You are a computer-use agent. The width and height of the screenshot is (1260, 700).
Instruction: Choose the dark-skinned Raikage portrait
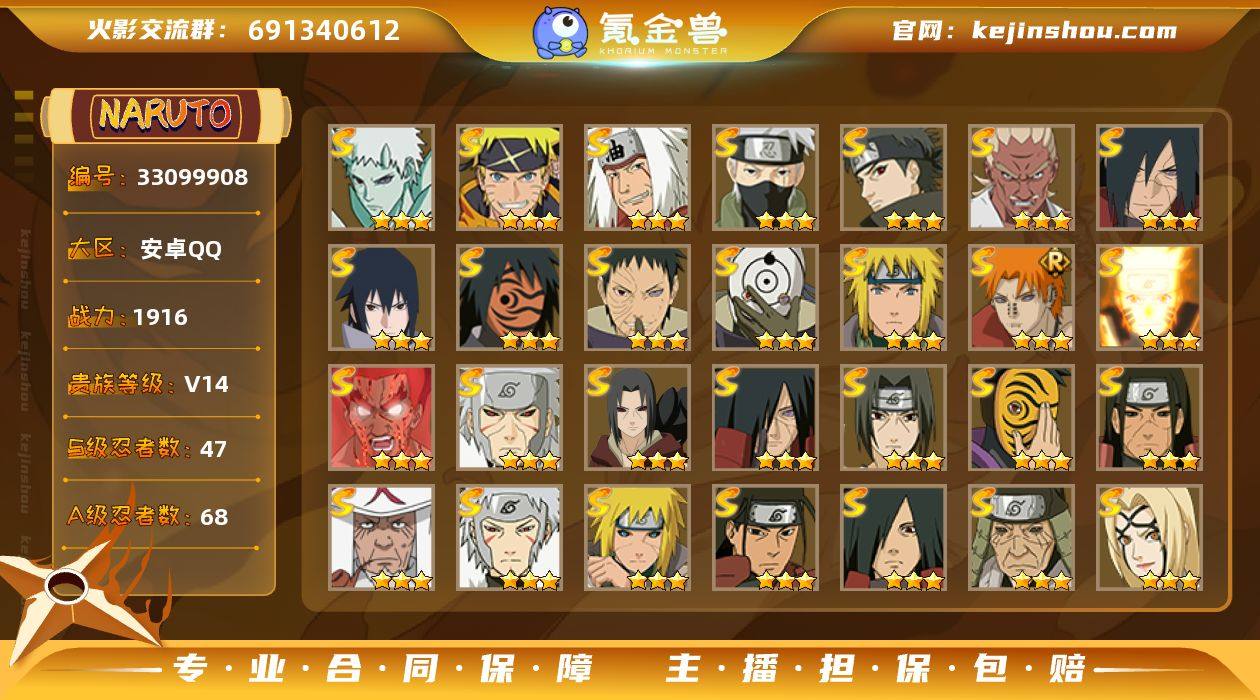(1022, 178)
